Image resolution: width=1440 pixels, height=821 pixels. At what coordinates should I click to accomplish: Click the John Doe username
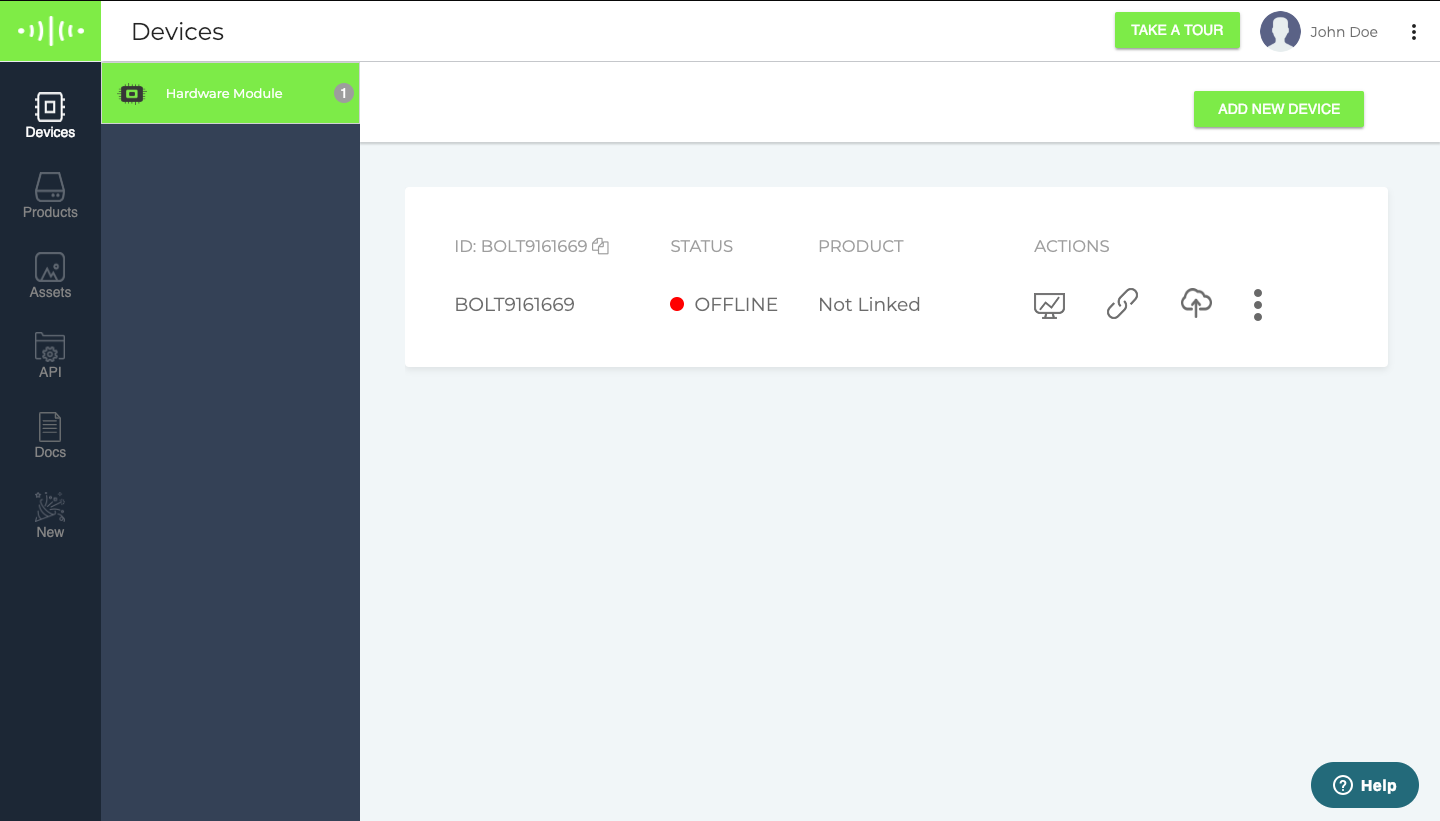click(x=1344, y=32)
